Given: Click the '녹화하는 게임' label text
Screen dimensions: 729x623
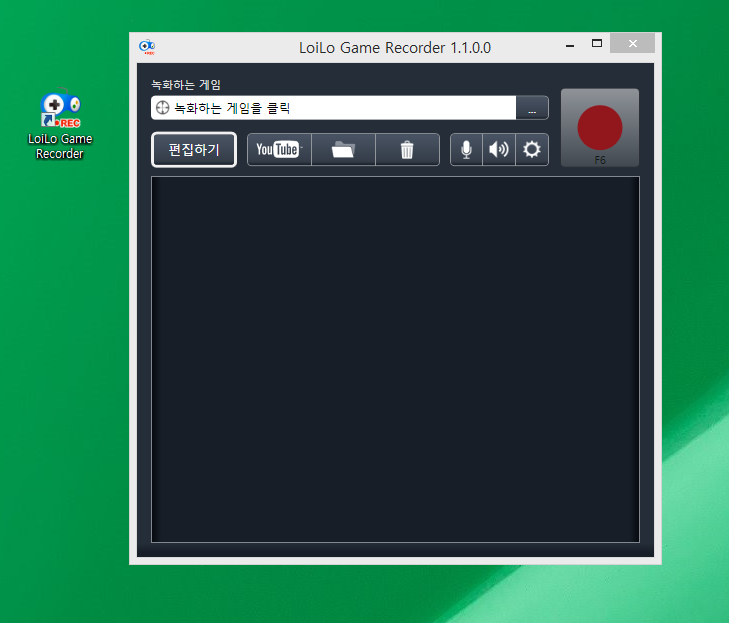Looking at the screenshot, I should point(186,85).
